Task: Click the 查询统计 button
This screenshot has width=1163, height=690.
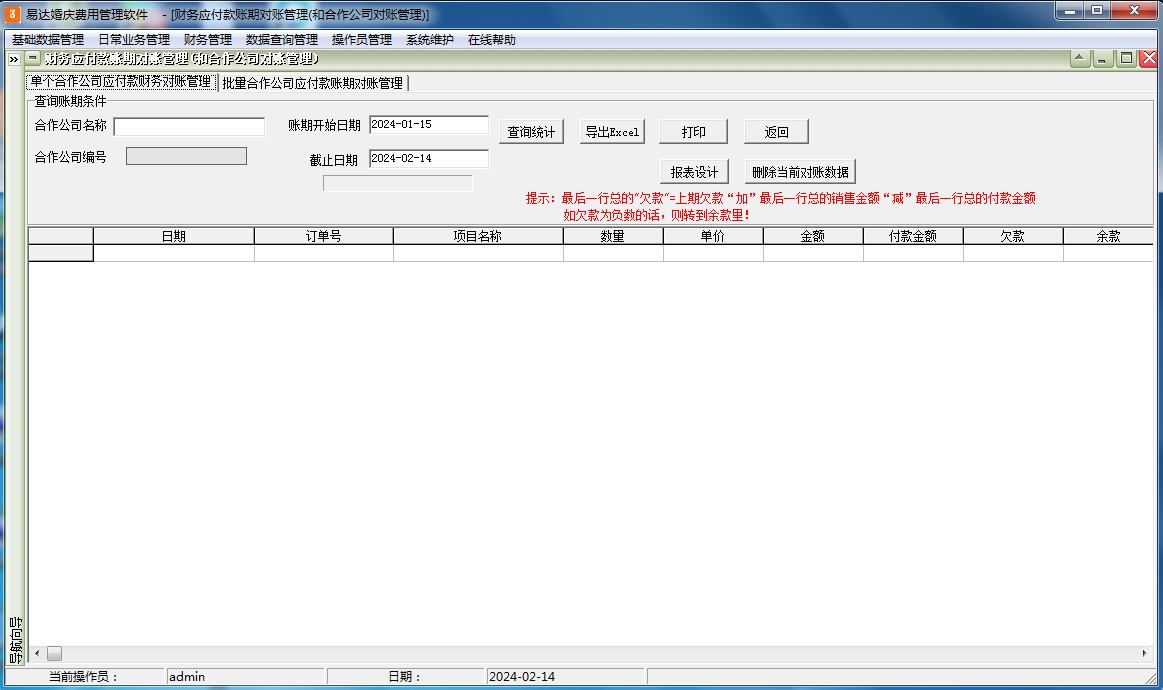Action: [531, 132]
